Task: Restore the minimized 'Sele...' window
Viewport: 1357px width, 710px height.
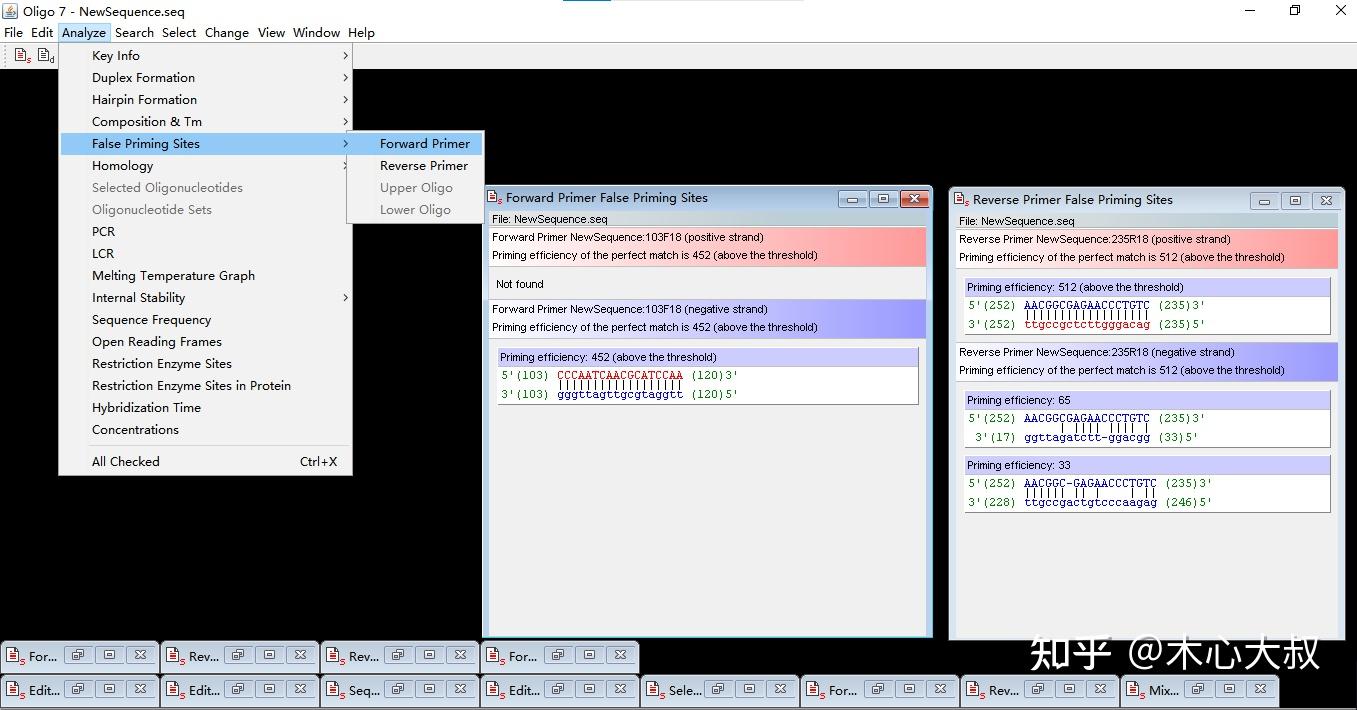Action: [717, 689]
